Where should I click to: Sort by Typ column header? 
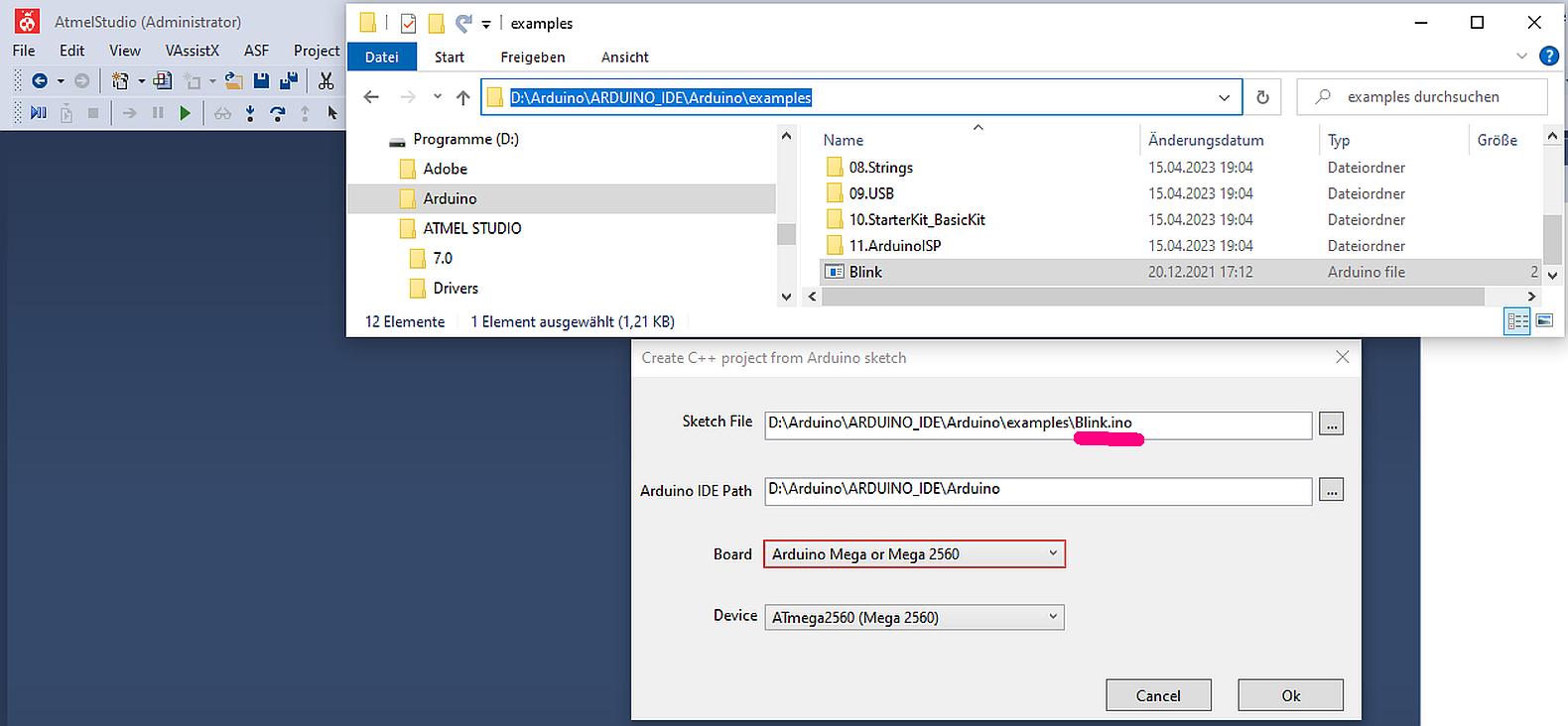[x=1339, y=140]
